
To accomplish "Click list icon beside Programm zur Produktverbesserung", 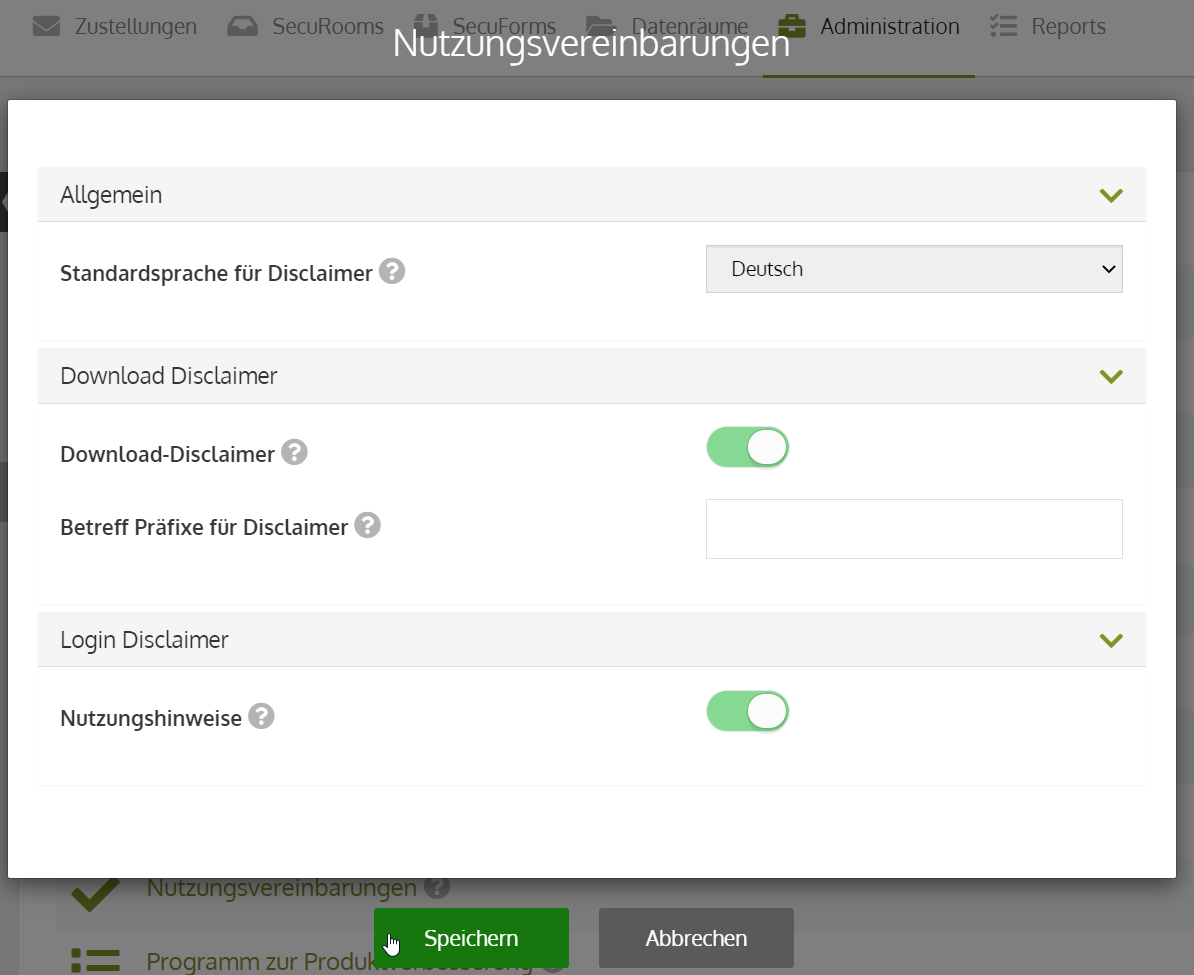I will 95,960.
